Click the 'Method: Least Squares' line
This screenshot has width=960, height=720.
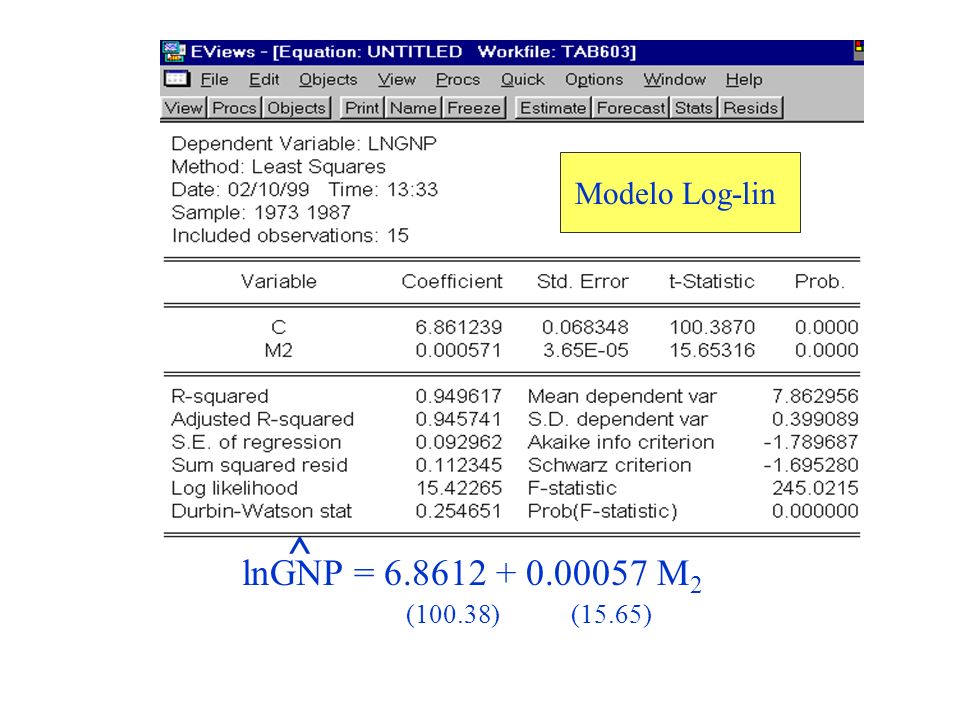(279, 167)
